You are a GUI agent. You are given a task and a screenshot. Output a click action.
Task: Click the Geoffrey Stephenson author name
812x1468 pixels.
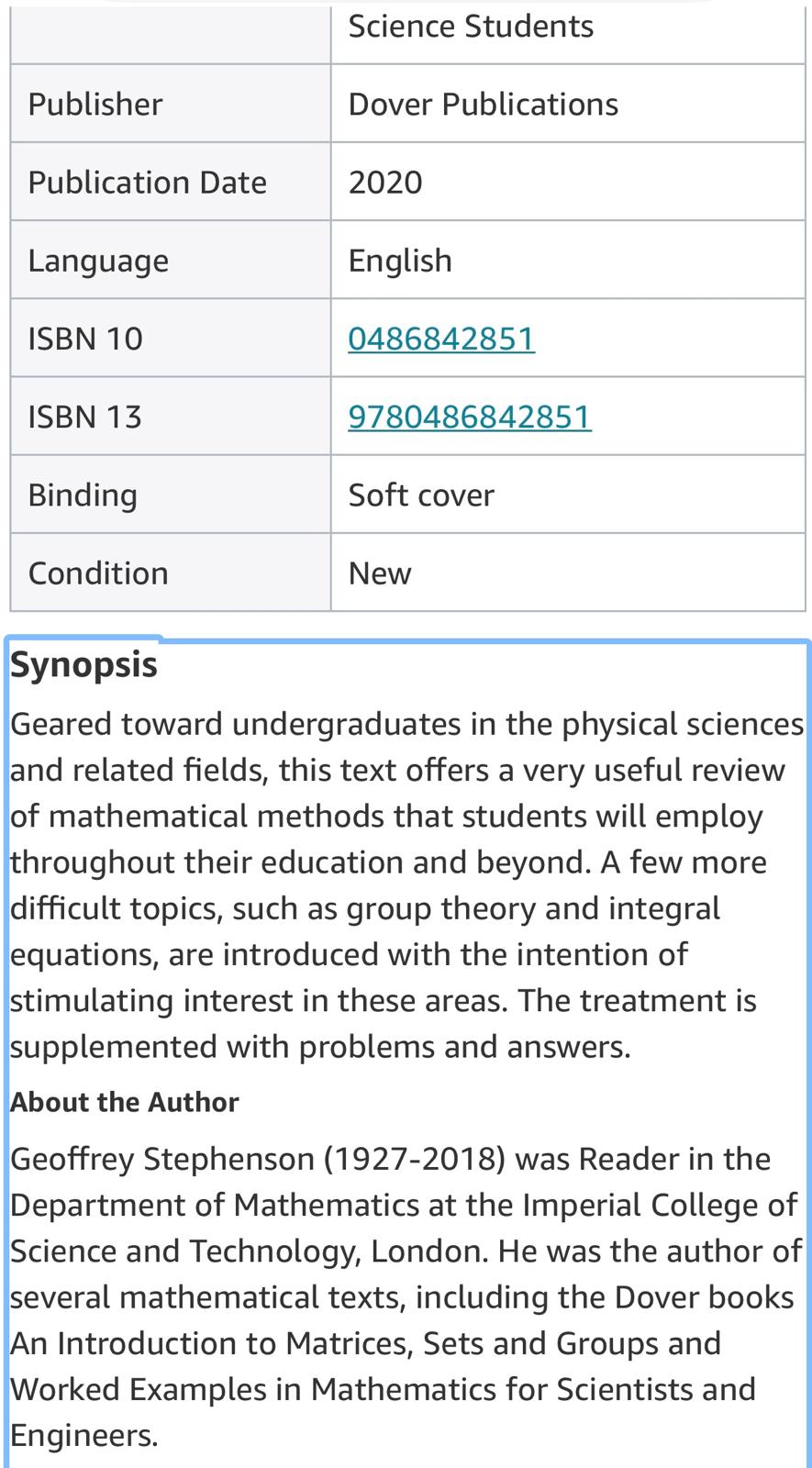161,1159
